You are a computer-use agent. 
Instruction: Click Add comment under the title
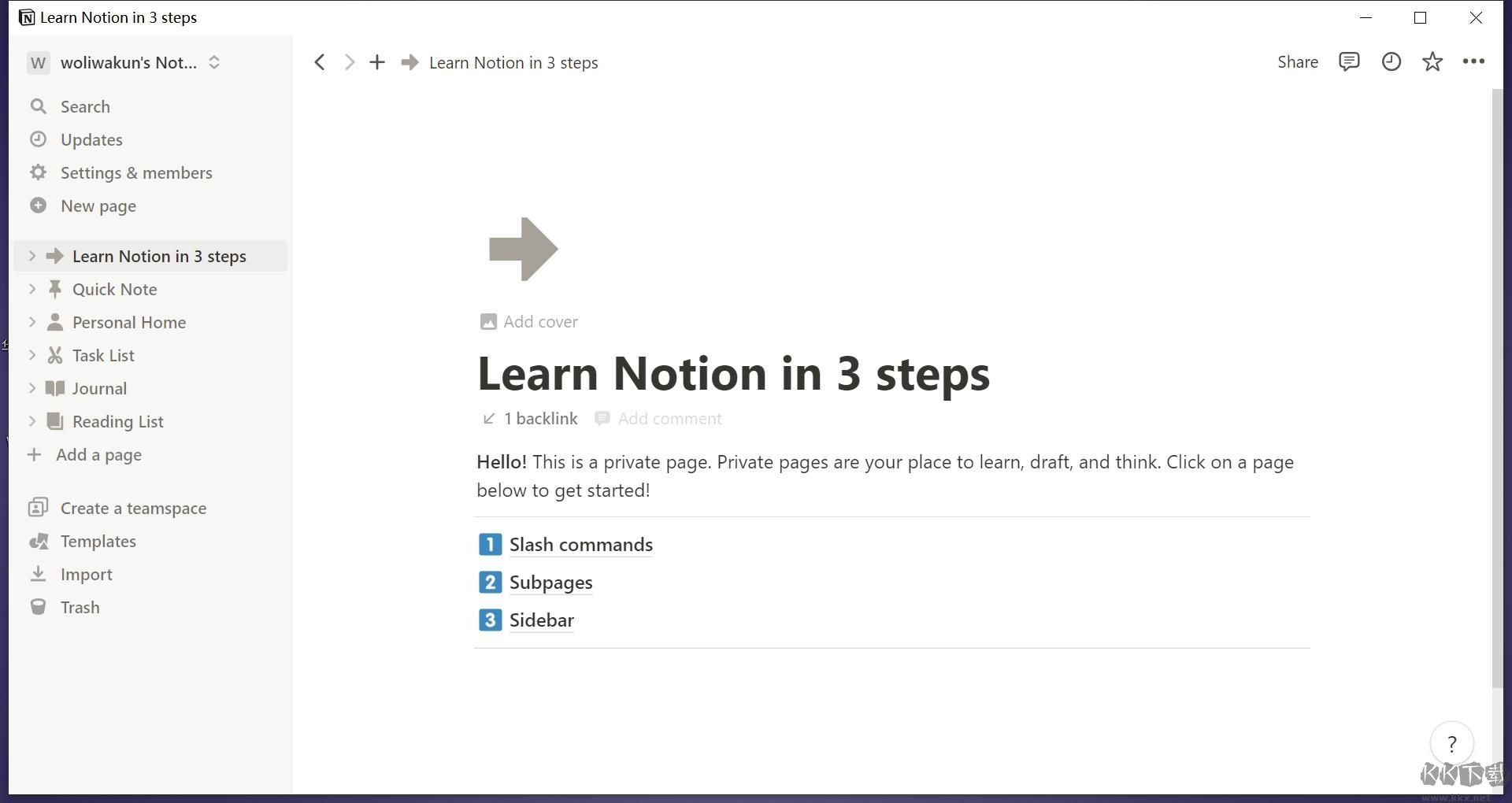coord(658,418)
